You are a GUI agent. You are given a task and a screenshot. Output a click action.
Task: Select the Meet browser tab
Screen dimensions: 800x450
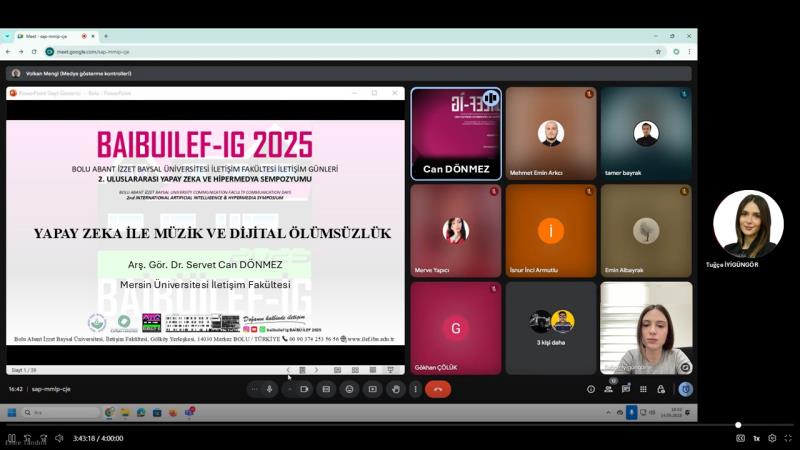[x=55, y=36]
